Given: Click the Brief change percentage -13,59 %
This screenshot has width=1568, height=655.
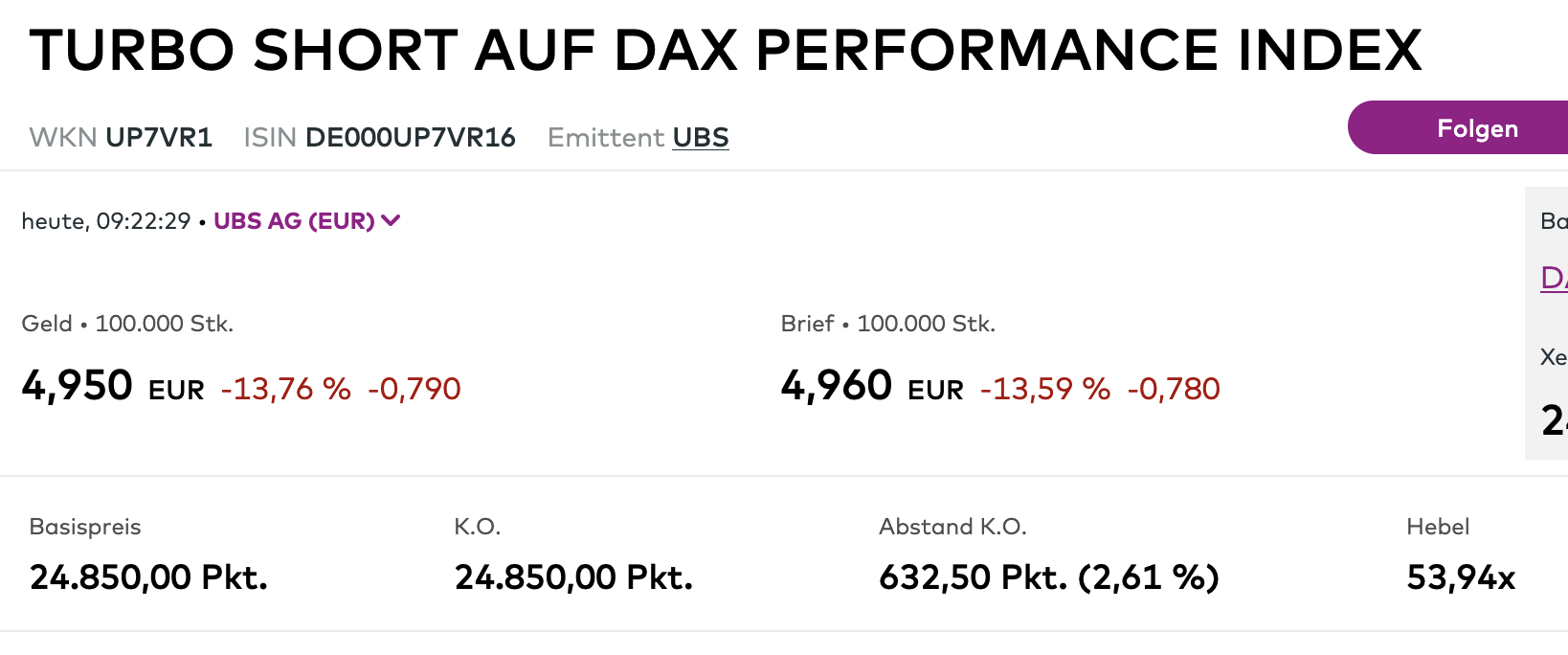Looking at the screenshot, I should (1045, 389).
